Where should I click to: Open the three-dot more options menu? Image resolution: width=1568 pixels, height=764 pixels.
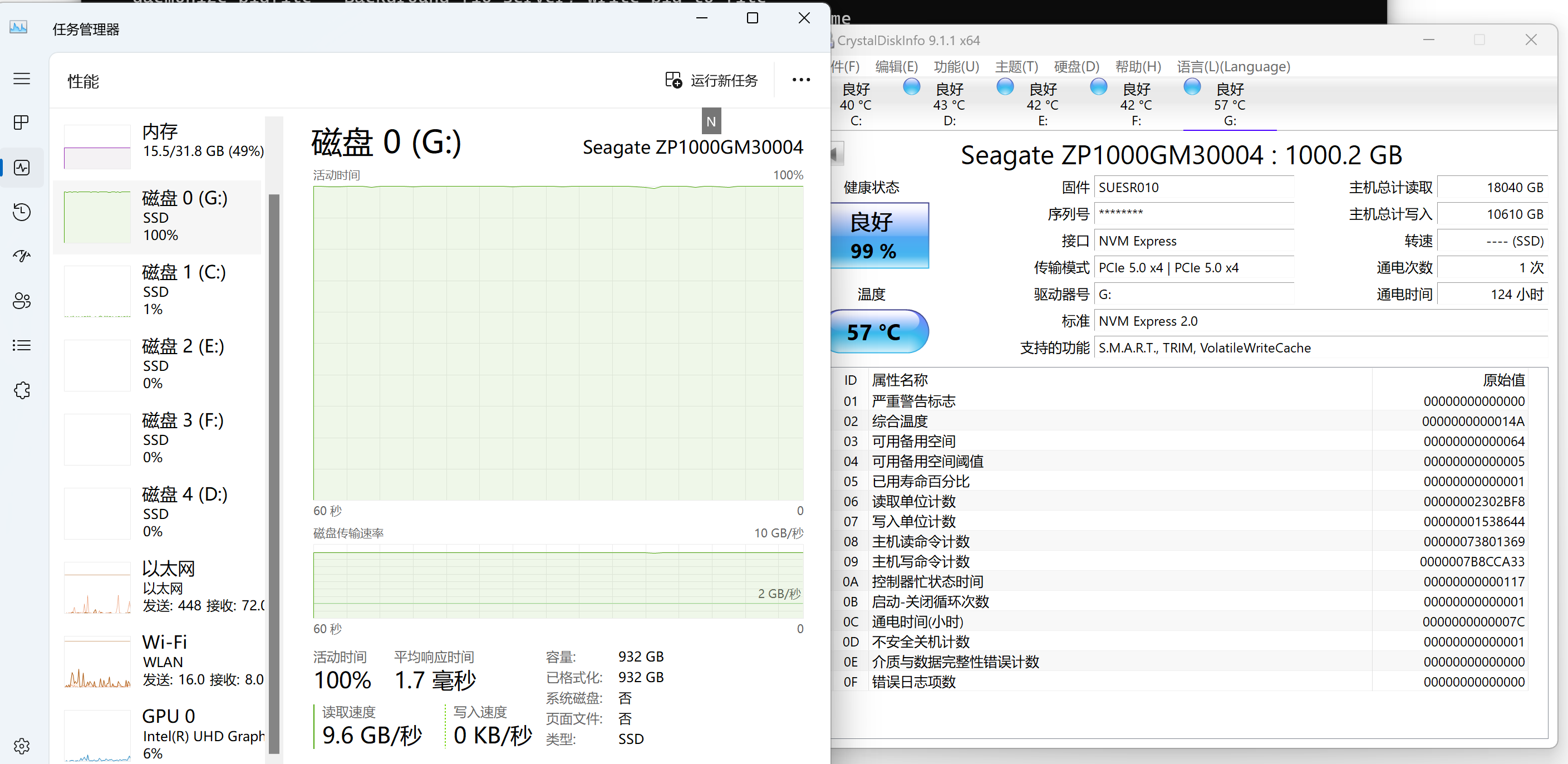point(800,80)
